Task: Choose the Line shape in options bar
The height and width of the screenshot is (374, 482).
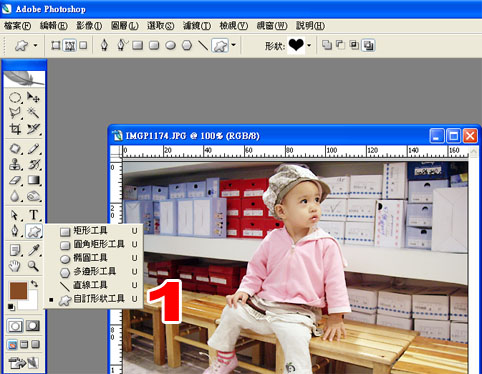Action: point(203,45)
